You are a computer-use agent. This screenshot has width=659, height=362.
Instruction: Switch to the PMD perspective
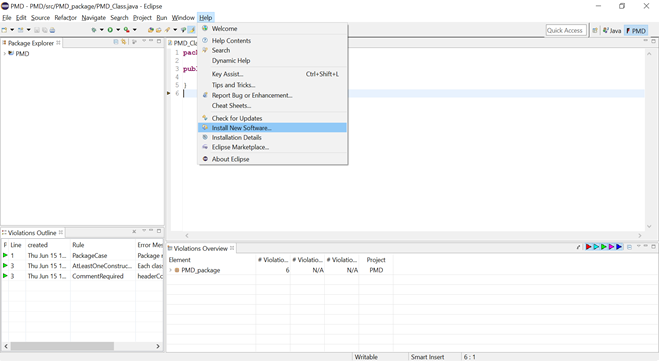point(636,31)
